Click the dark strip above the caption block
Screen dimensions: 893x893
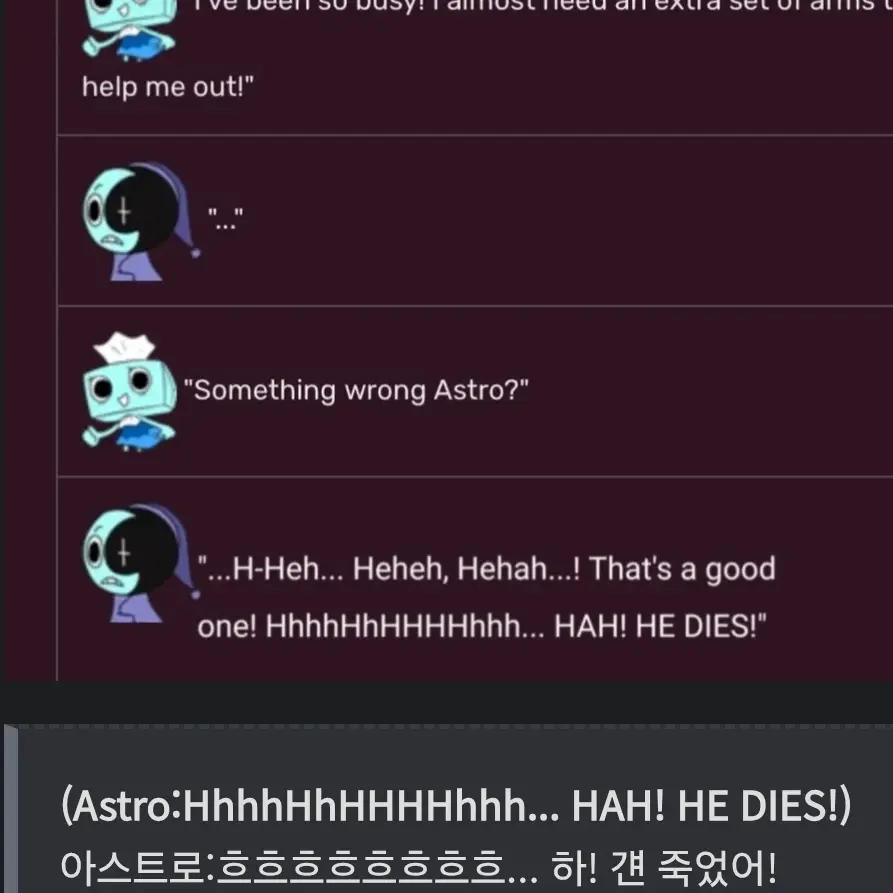pyautogui.click(x=446, y=702)
